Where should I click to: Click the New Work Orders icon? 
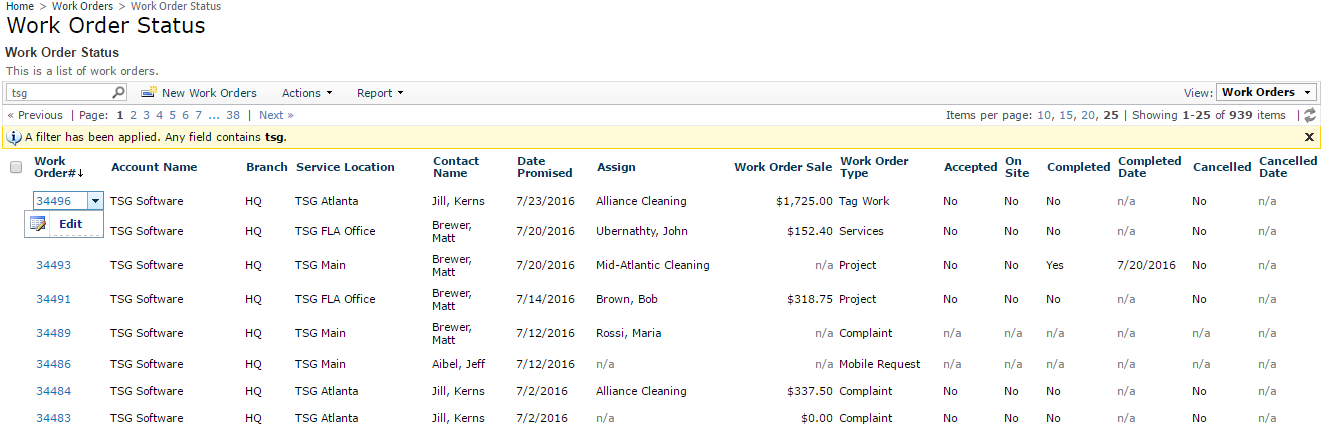[x=149, y=93]
